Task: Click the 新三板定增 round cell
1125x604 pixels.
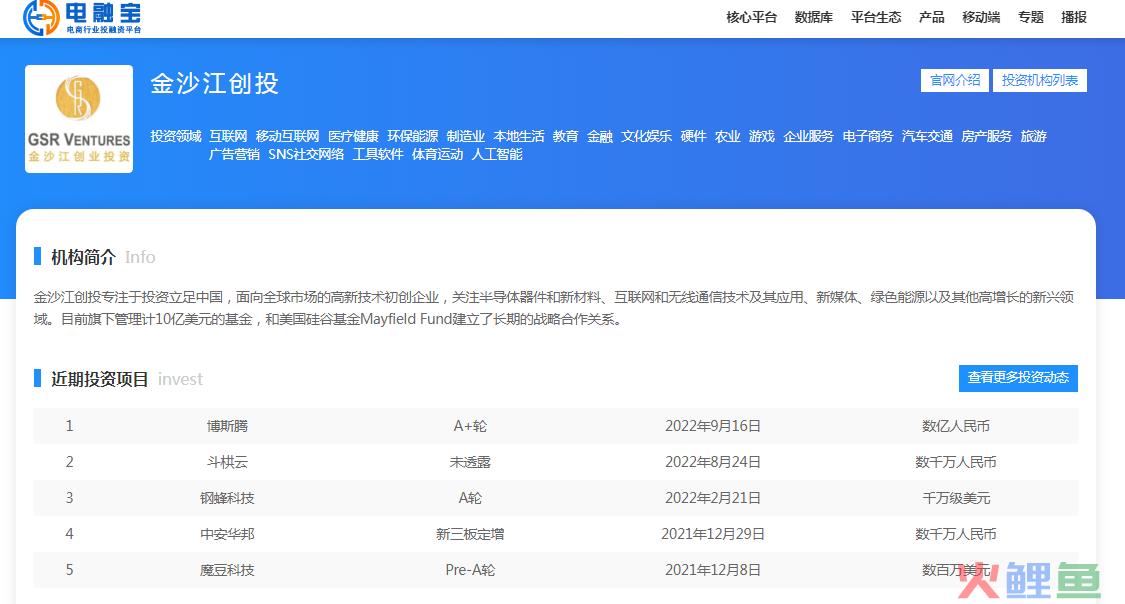Action: tap(470, 534)
